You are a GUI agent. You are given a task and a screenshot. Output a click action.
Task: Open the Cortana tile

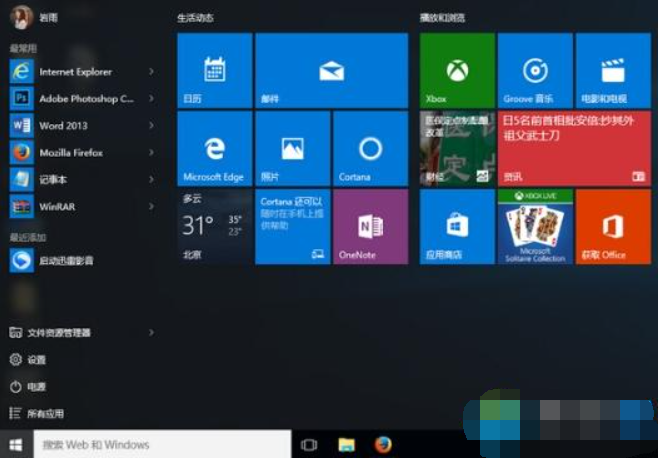tap(370, 148)
